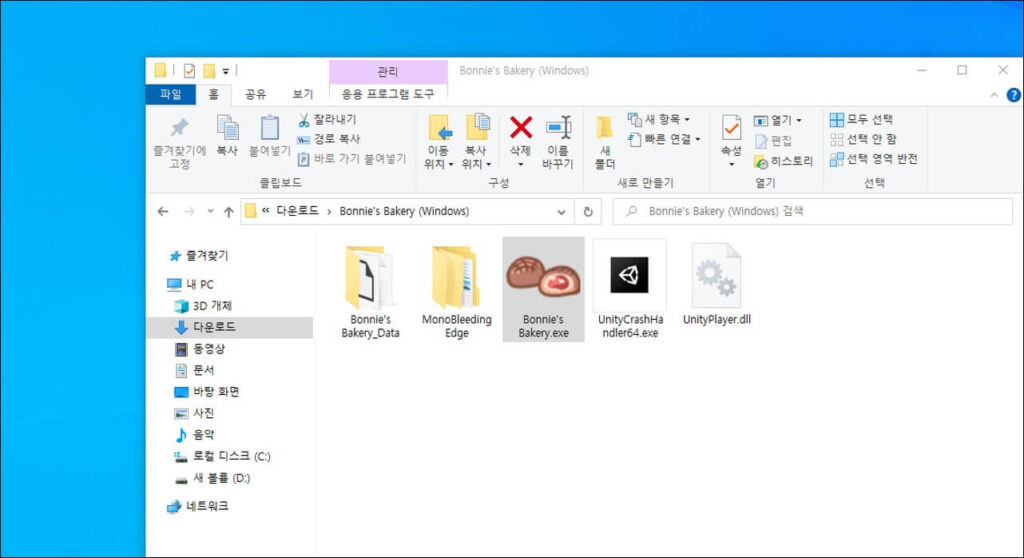
Task: Select Paste shortcut (바로 가기 붙여넣기)
Action: pyautogui.click(x=352, y=159)
